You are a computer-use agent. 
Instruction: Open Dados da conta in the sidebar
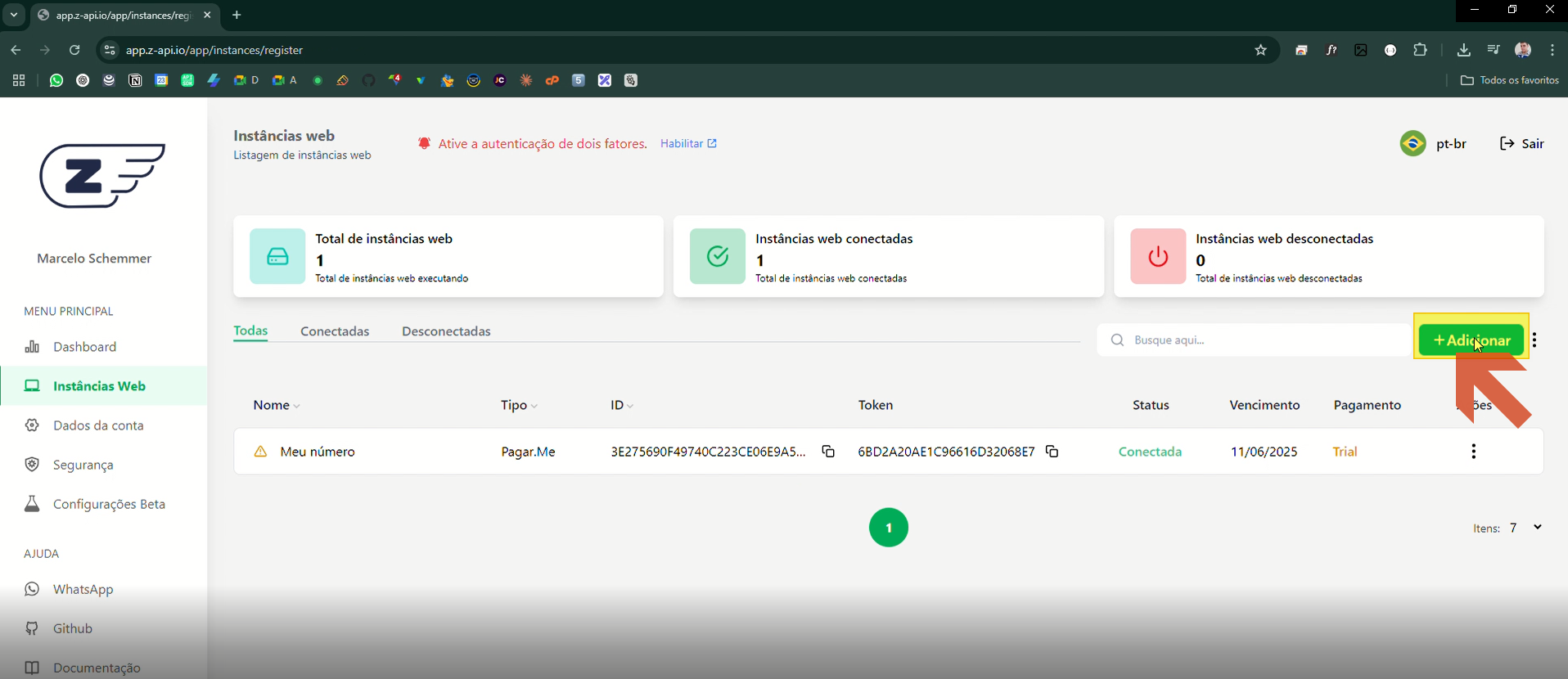[x=104, y=425]
